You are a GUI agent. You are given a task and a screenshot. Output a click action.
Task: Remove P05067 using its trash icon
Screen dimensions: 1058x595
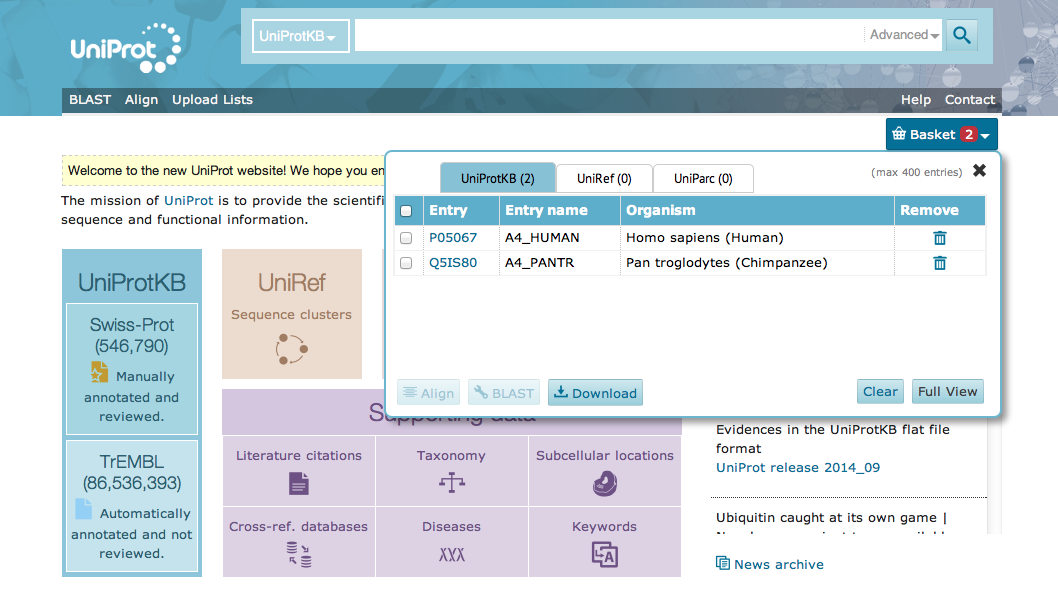coord(939,237)
